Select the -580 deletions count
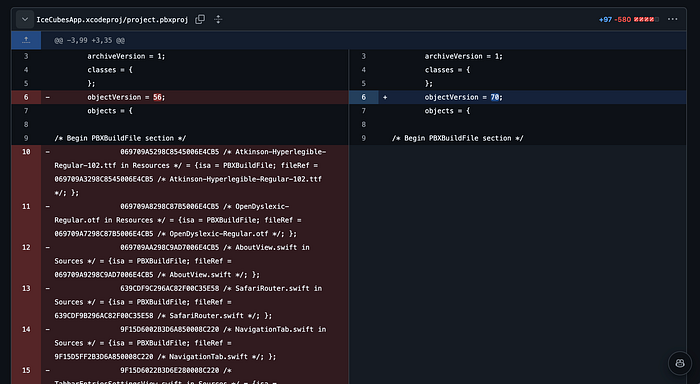The height and width of the screenshot is (384, 700). [622, 20]
